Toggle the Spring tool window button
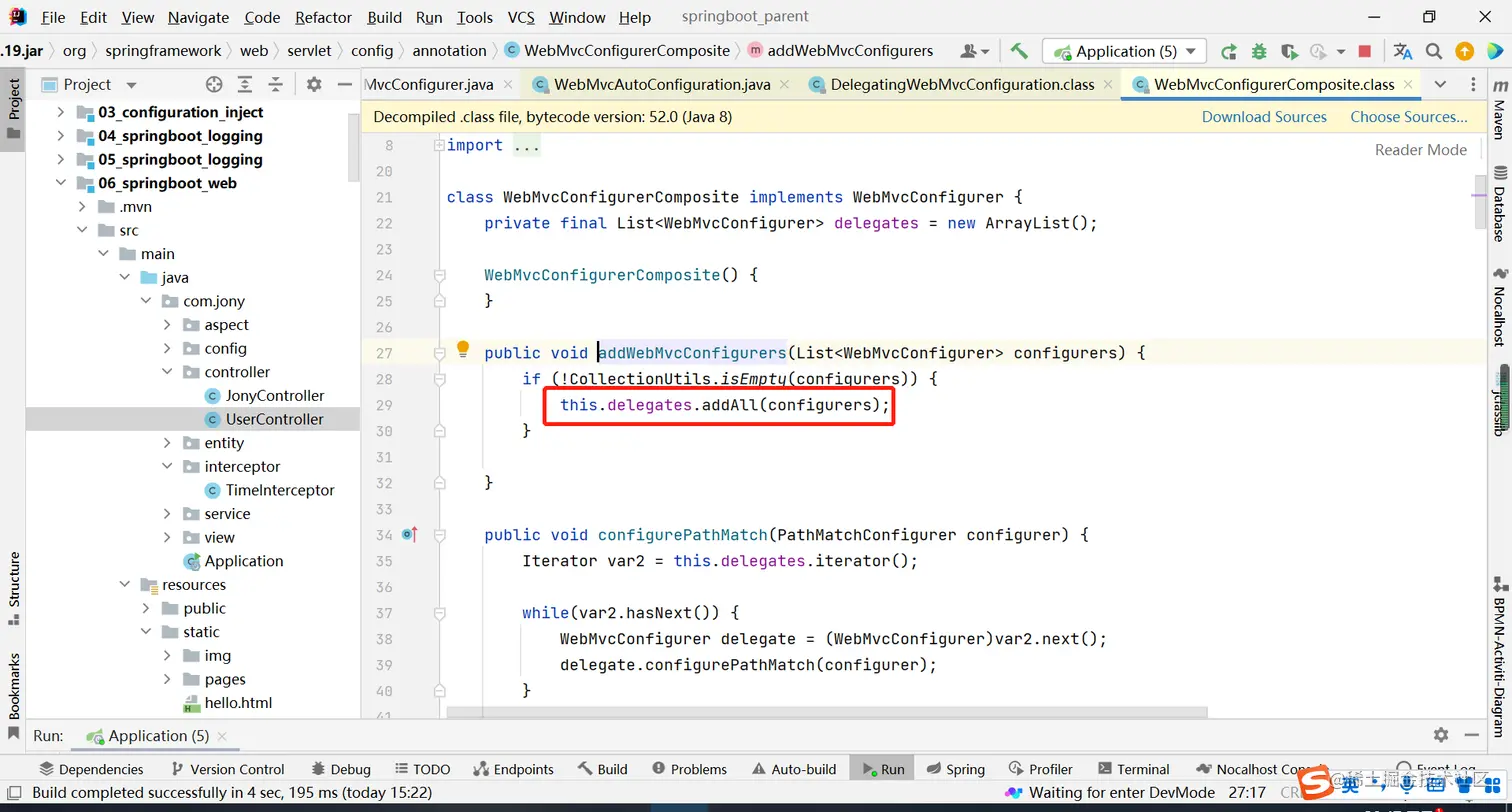Image resolution: width=1512 pixels, height=812 pixels. tap(955, 769)
